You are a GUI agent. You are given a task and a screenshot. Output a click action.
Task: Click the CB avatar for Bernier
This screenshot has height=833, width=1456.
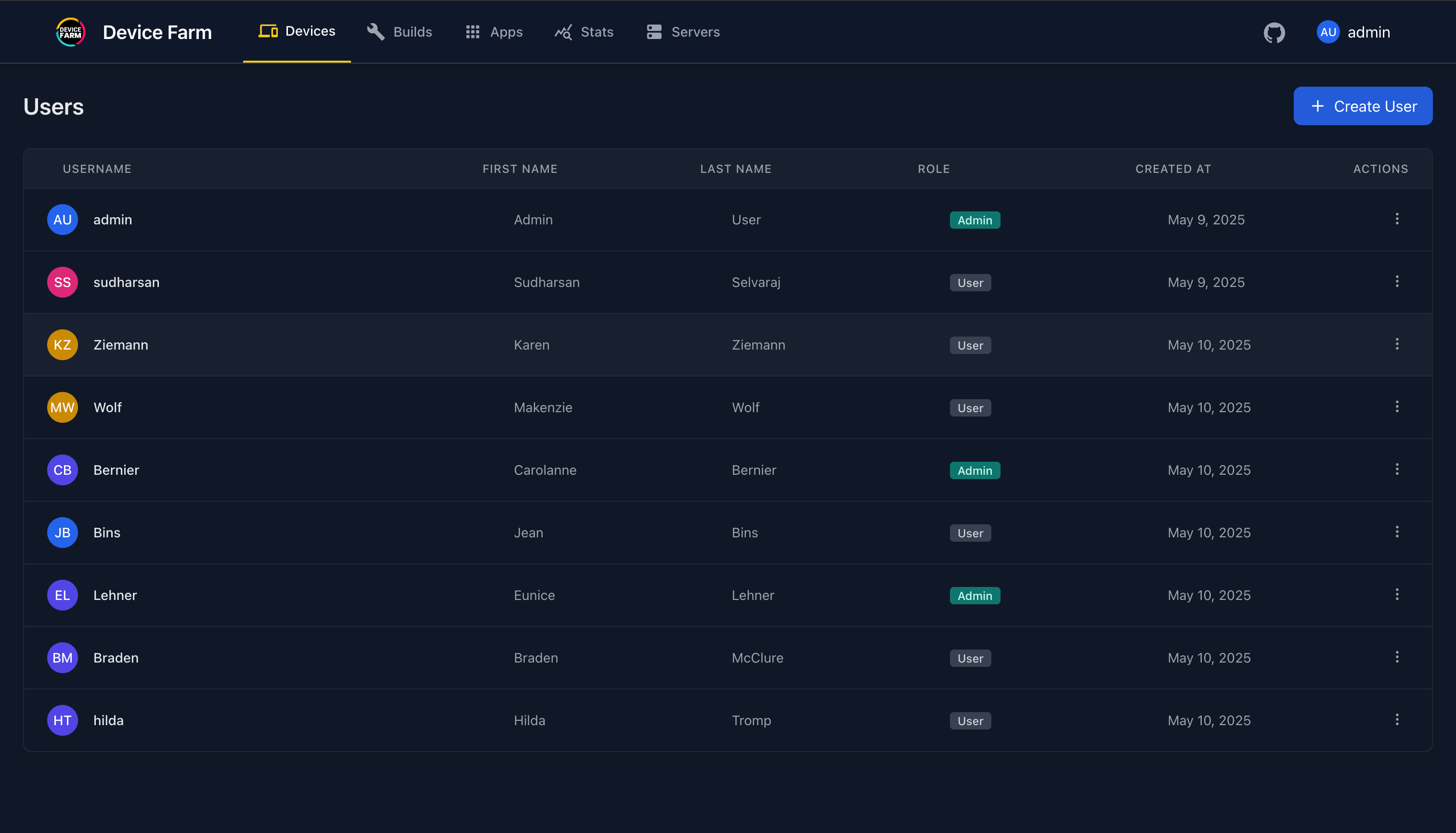(x=63, y=470)
